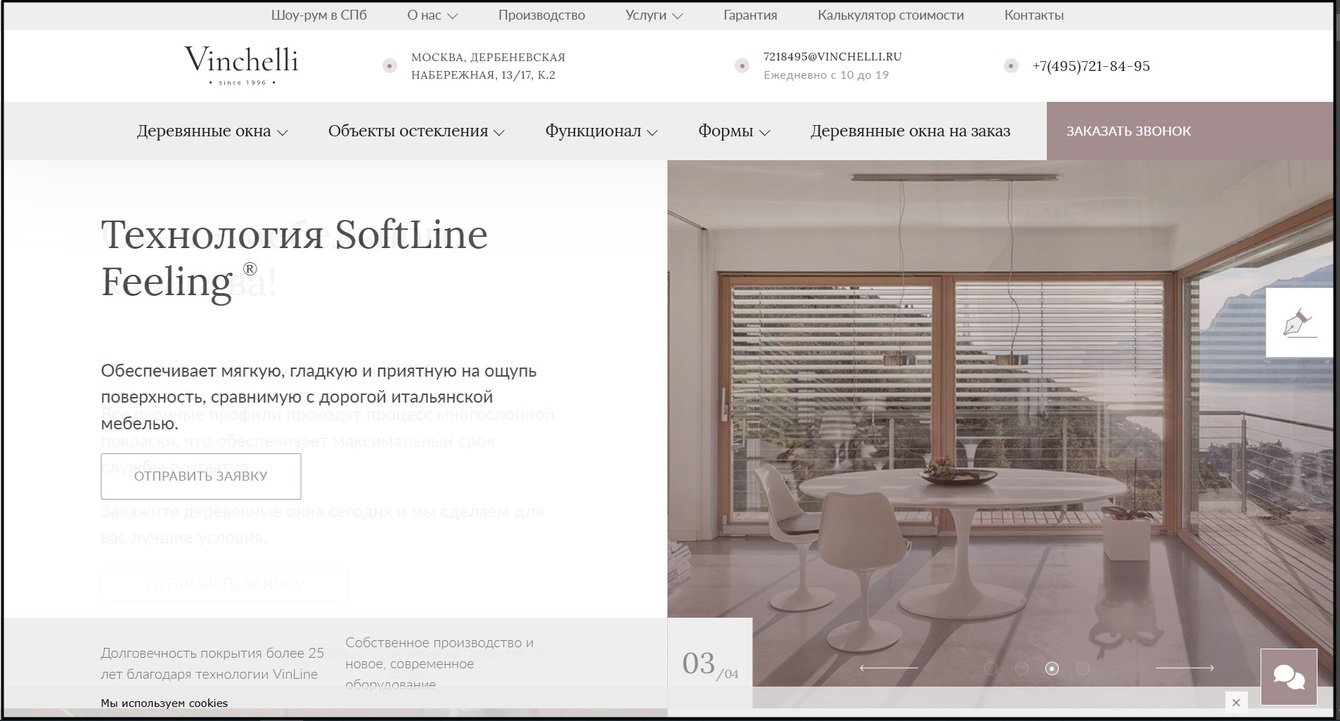Open Шоу-рум в СПб page
1340x721 pixels.
coord(319,15)
